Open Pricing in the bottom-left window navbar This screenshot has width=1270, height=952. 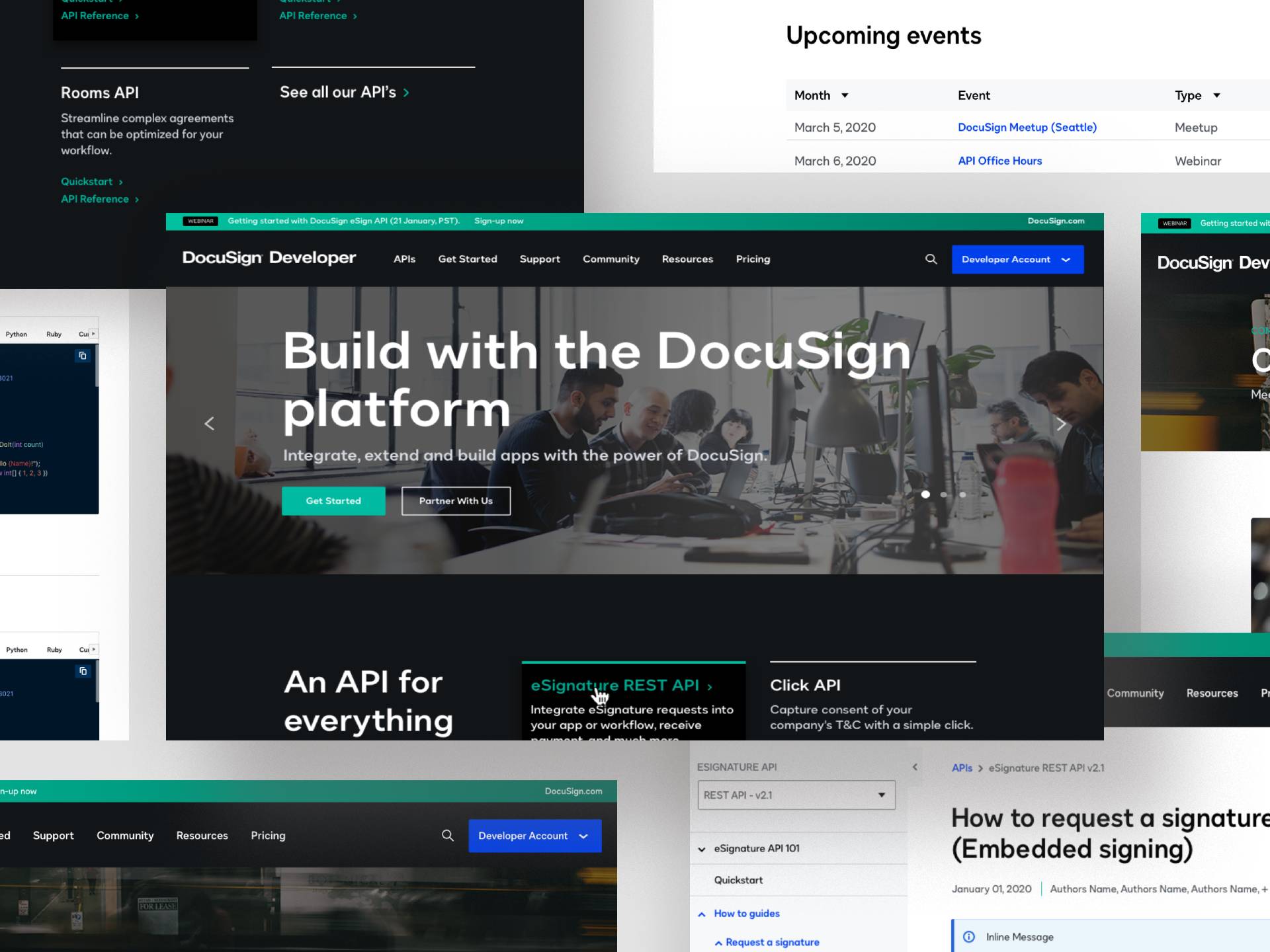click(268, 836)
